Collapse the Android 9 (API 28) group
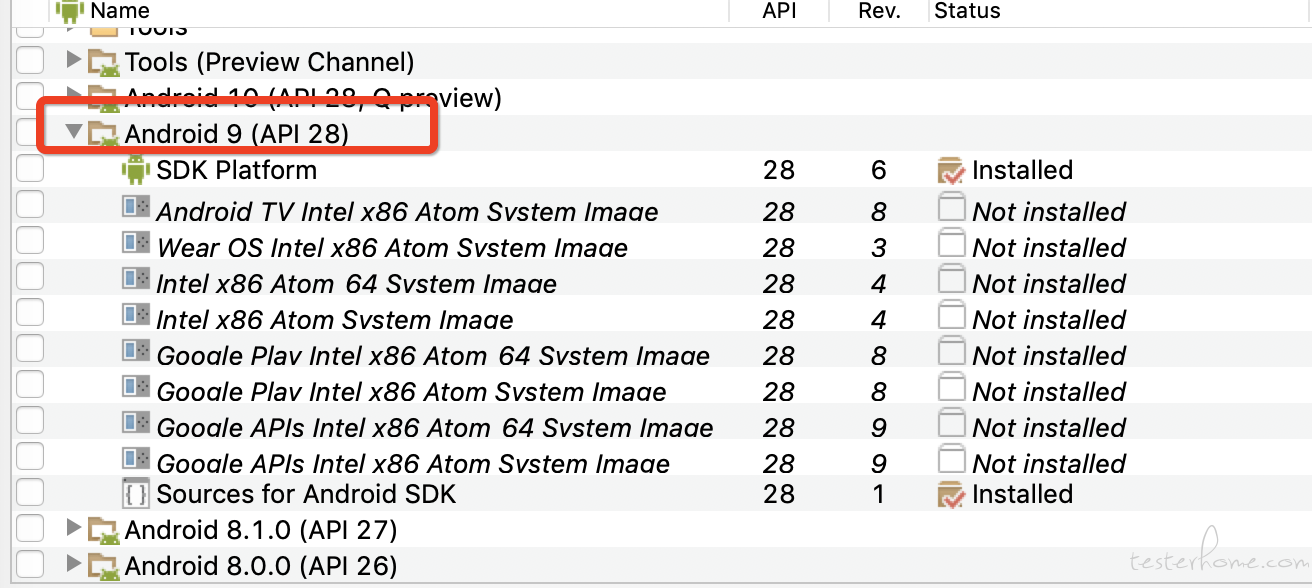The width and height of the screenshot is (1312, 588). tap(73, 132)
